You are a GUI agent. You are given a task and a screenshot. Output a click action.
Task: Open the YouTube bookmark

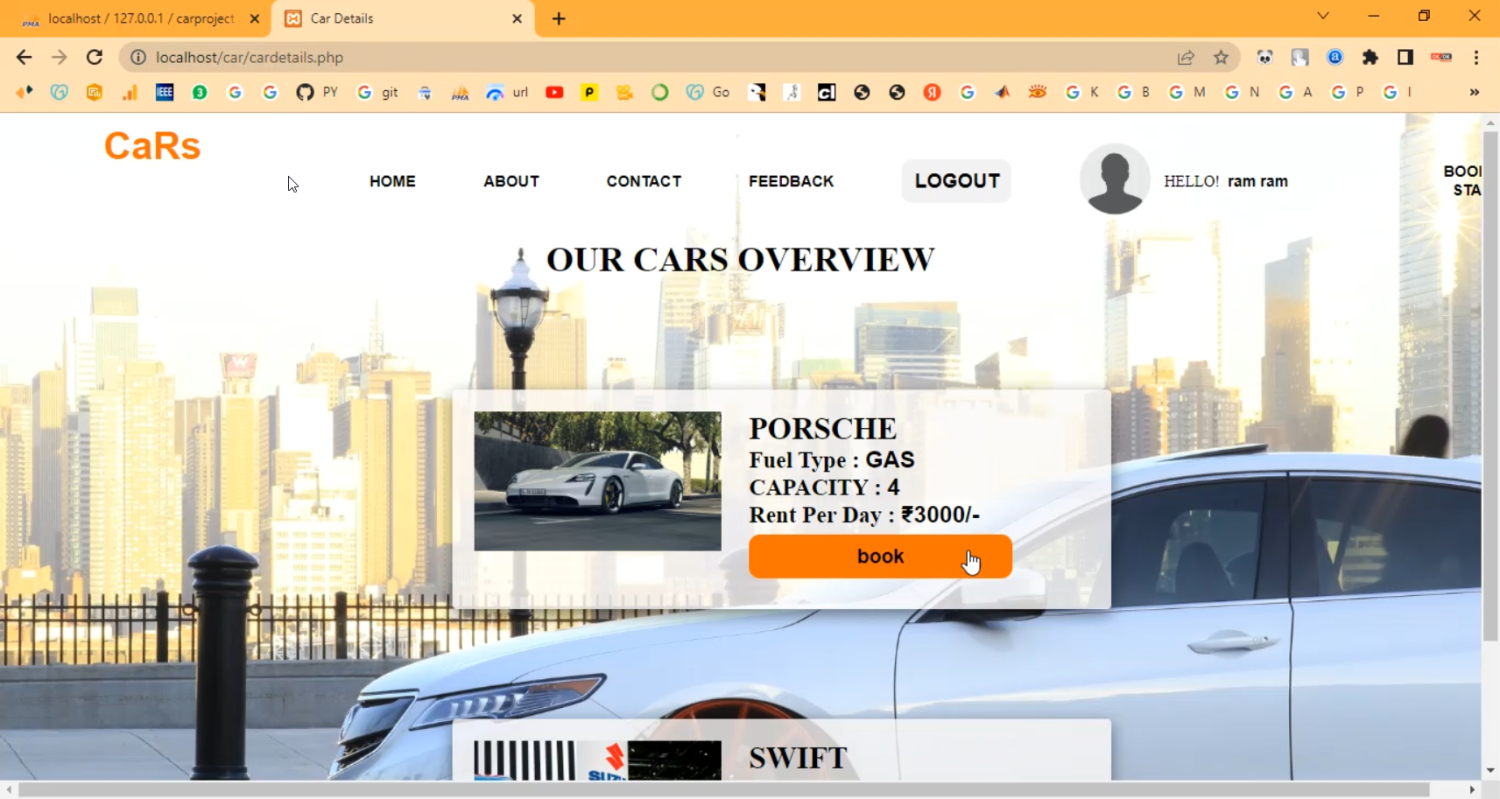click(554, 92)
